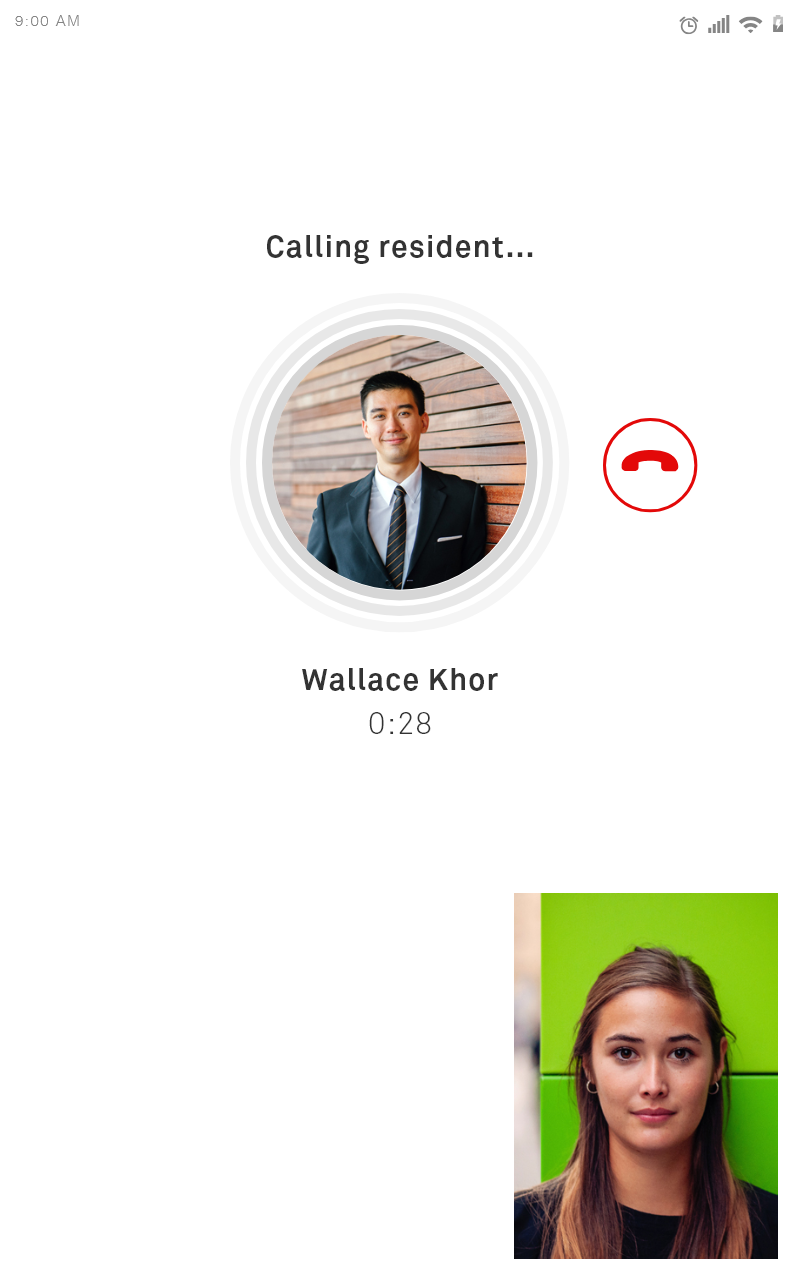Click the "Calling resident..." heading
Viewport: 800px width, 1280px height.
tap(400, 247)
